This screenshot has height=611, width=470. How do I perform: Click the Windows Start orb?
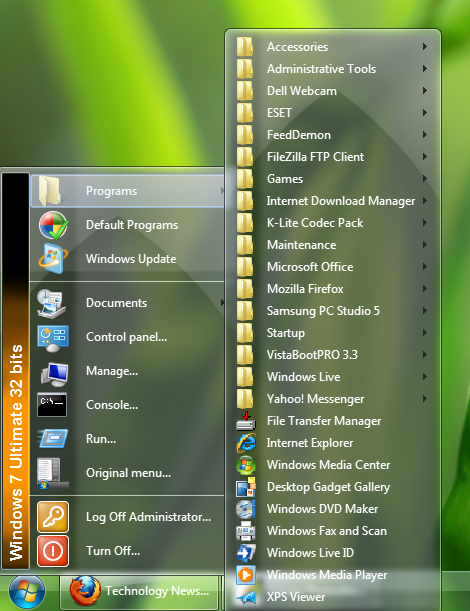coord(27,592)
